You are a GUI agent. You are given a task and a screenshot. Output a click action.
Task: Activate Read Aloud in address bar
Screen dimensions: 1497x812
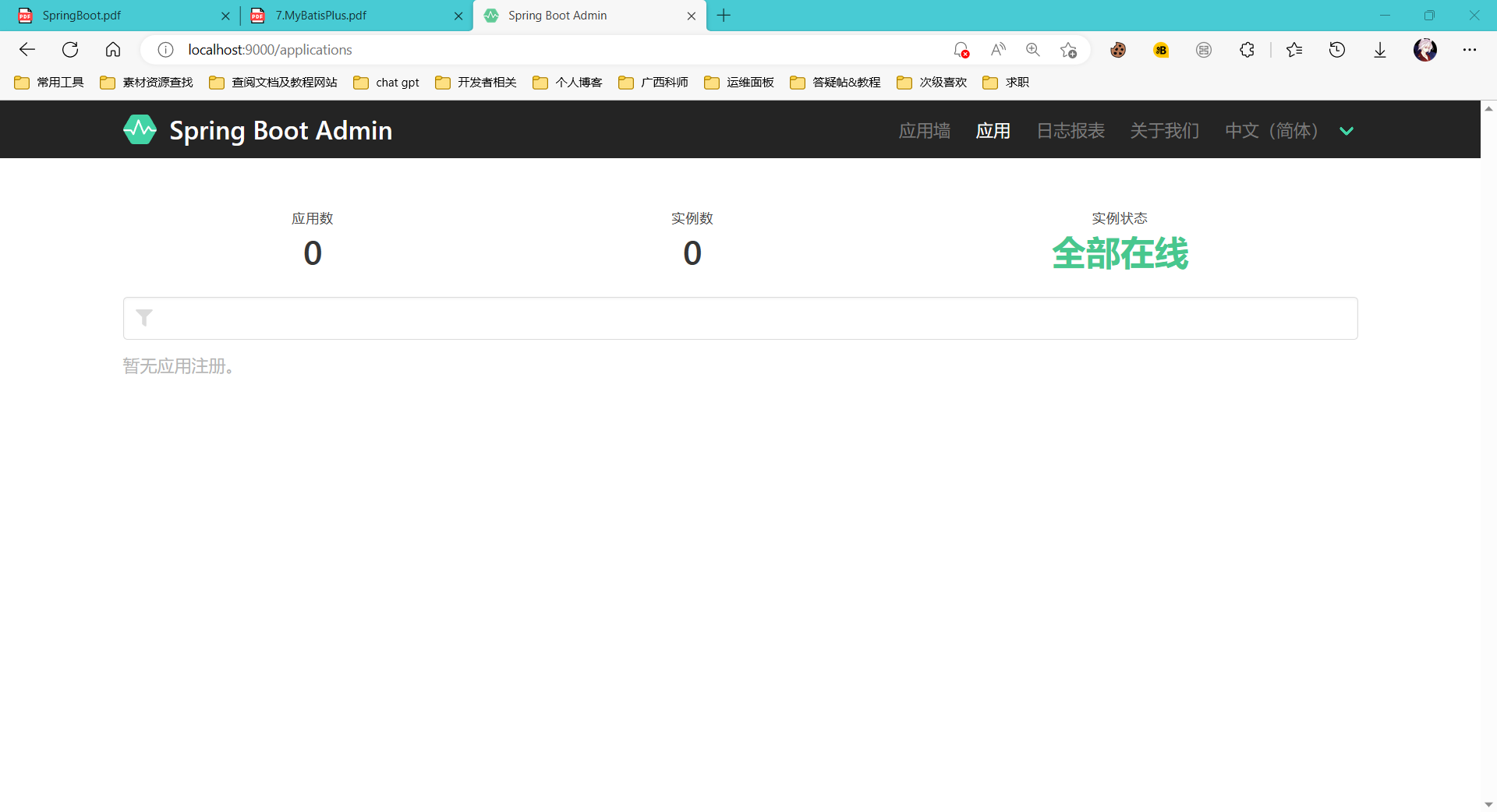click(x=998, y=50)
